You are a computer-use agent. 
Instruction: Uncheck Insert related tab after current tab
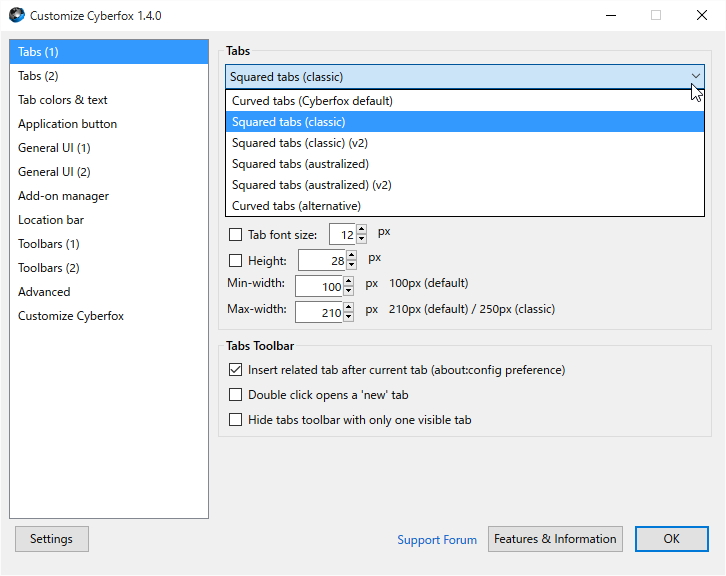coord(236,370)
